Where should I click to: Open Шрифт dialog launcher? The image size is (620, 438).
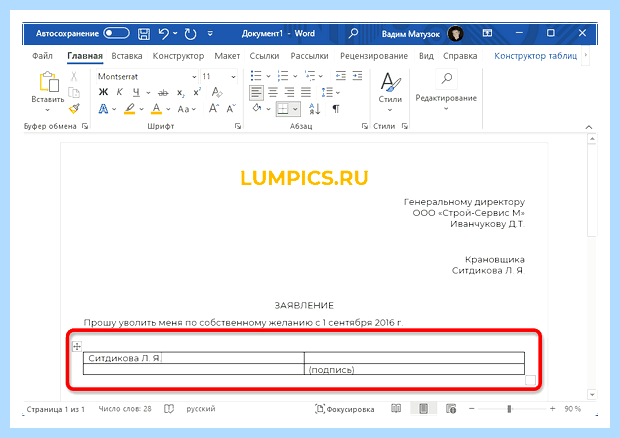tap(238, 126)
